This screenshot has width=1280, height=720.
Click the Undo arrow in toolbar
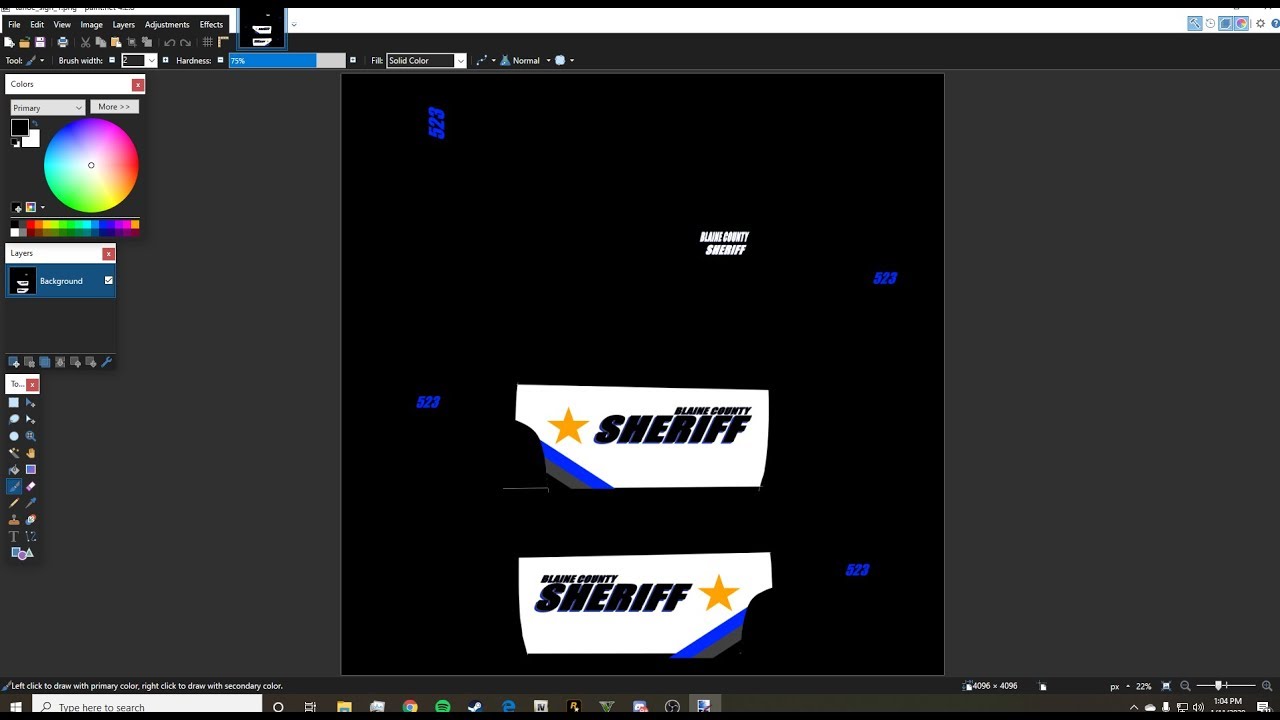[x=169, y=42]
